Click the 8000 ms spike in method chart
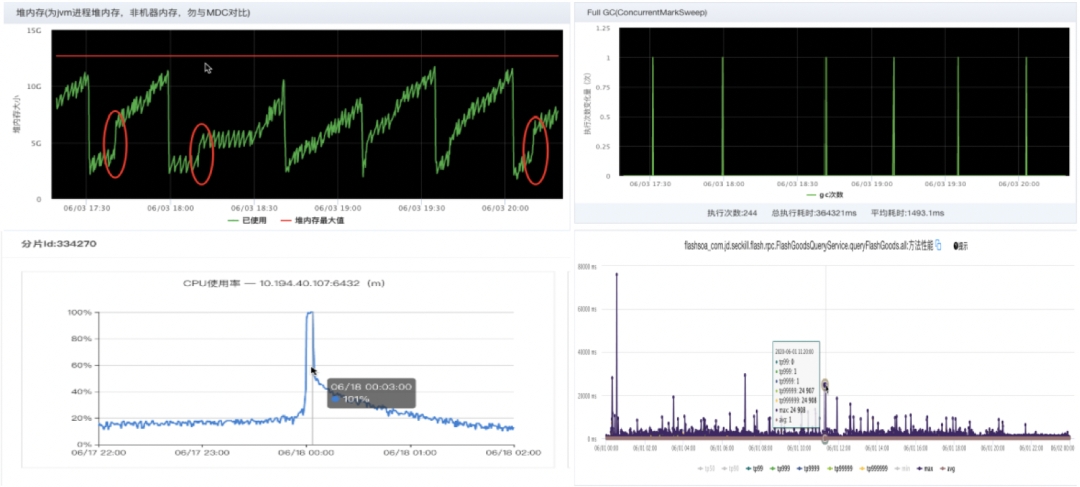1080x487 pixels. [616, 273]
